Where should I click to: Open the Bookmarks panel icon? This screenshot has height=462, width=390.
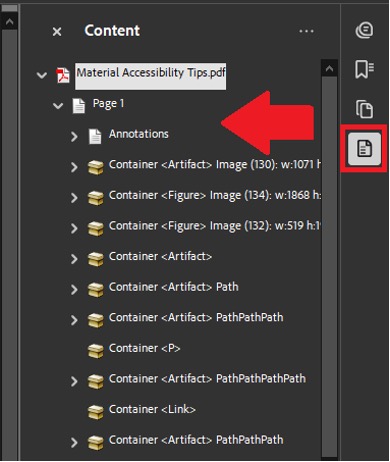coord(364,69)
